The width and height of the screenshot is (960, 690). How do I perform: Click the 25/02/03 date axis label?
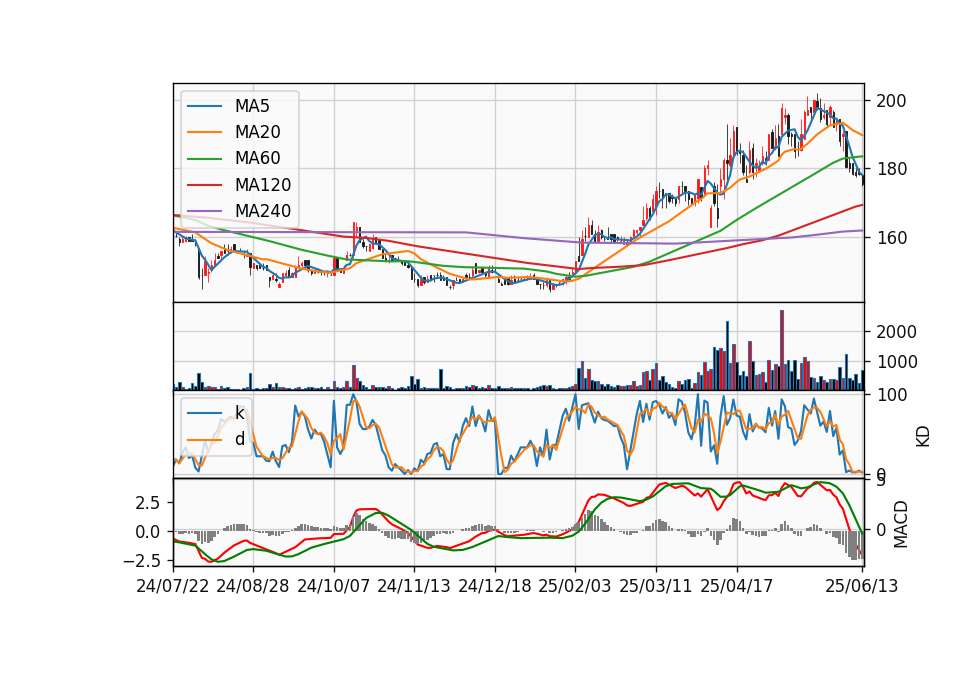click(x=575, y=586)
